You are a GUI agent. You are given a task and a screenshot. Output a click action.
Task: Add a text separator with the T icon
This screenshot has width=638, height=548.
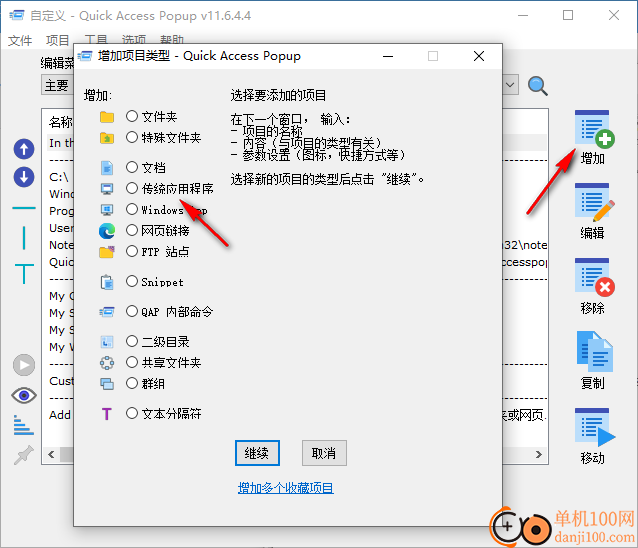point(24,273)
